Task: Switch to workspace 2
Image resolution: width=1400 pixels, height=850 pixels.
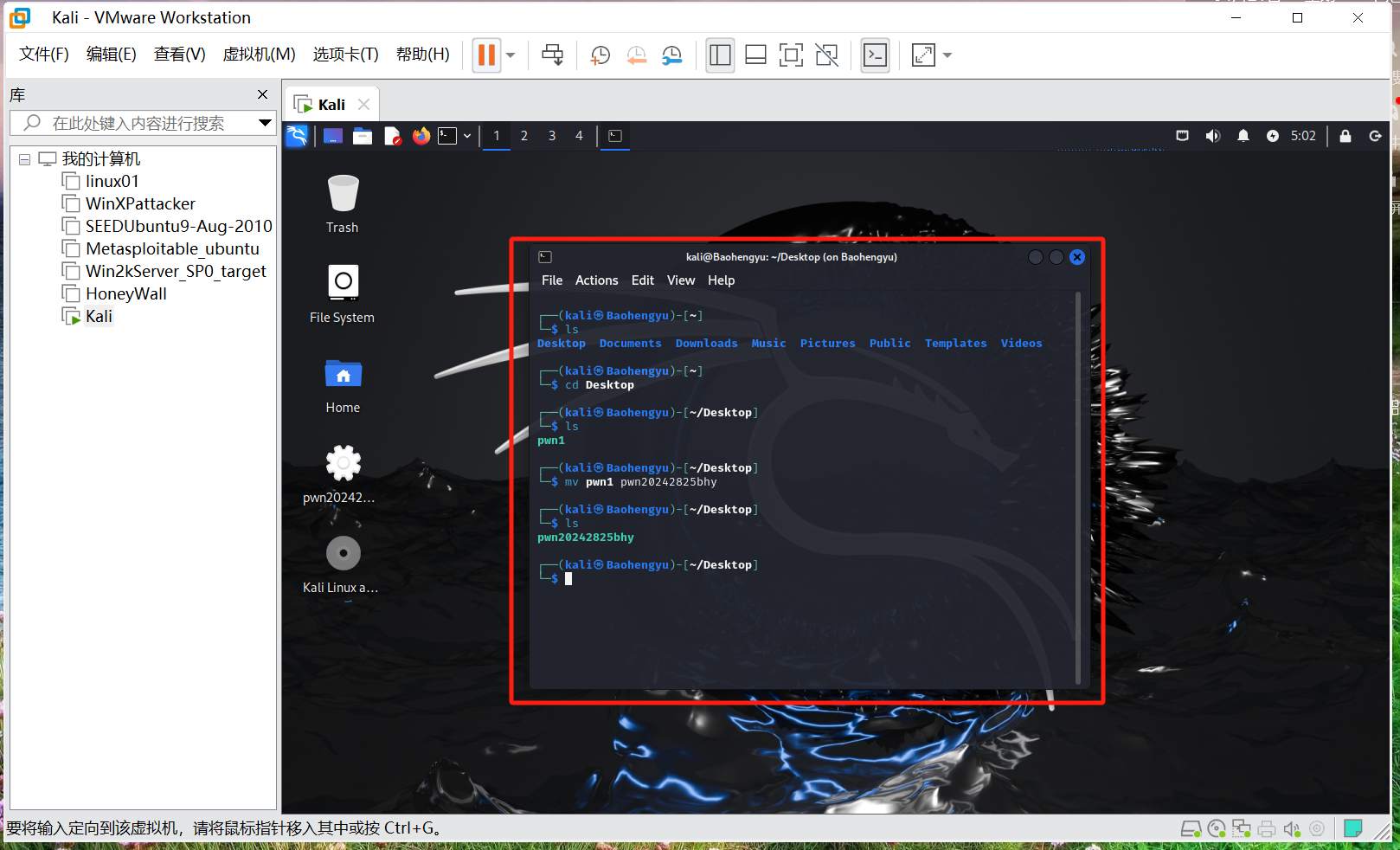Action: pyautogui.click(x=524, y=136)
